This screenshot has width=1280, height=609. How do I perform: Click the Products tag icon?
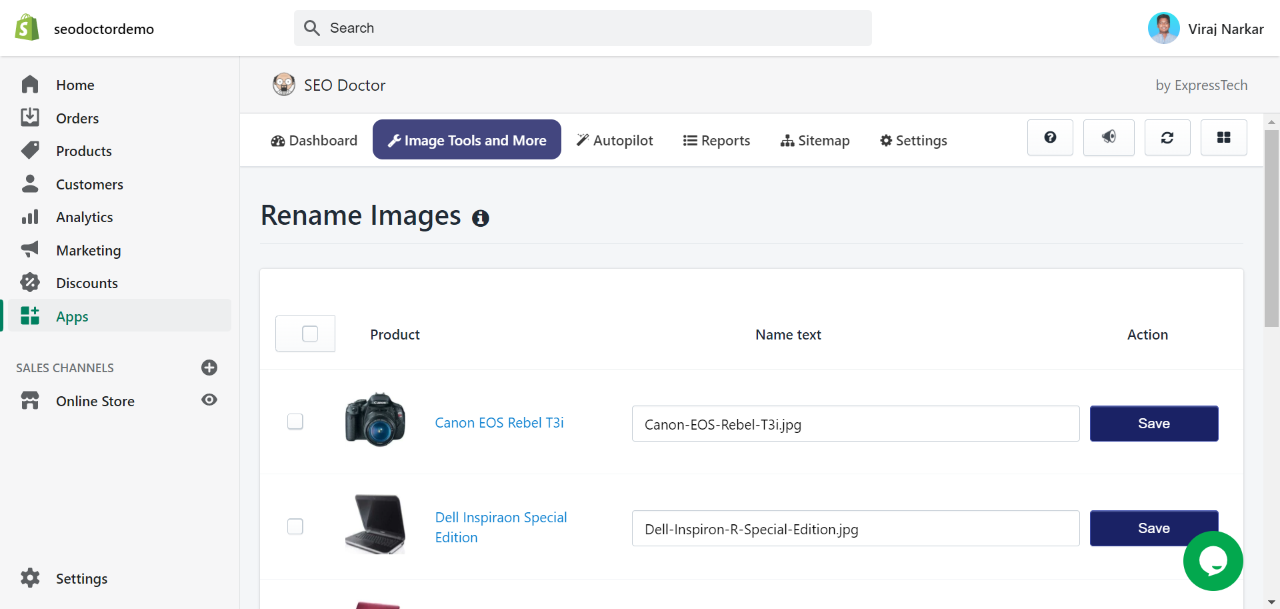(x=30, y=151)
